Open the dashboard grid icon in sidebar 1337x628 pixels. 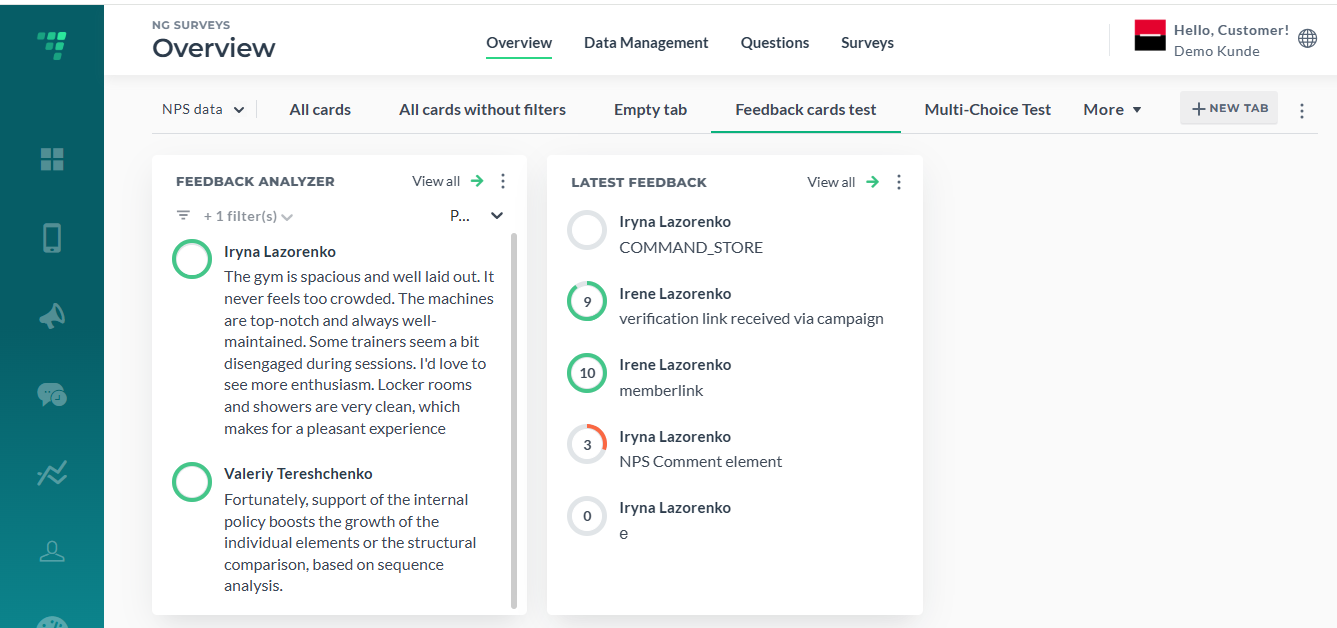[x=52, y=159]
